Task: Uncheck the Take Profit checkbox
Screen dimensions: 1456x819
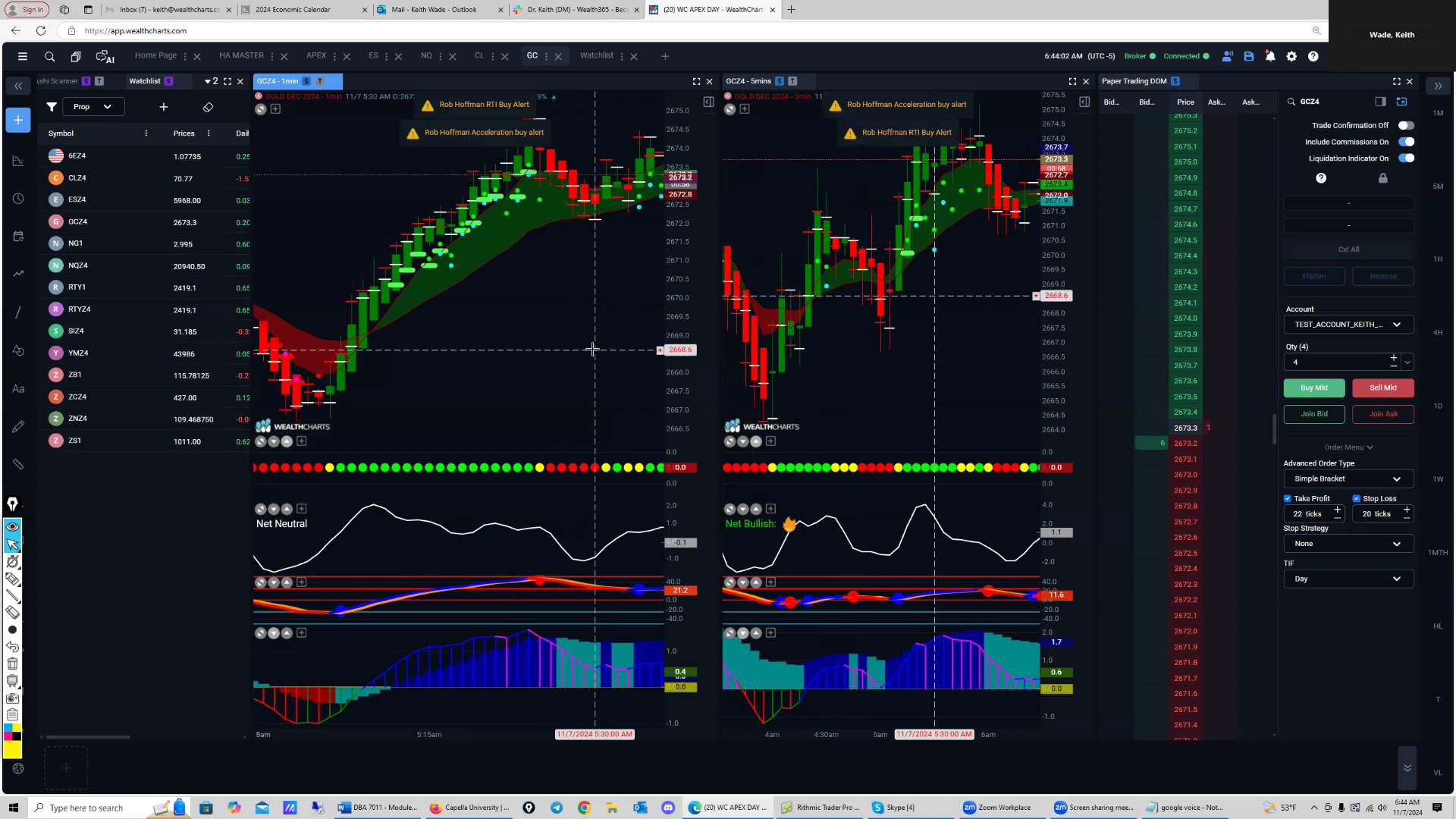Action: point(1288,498)
